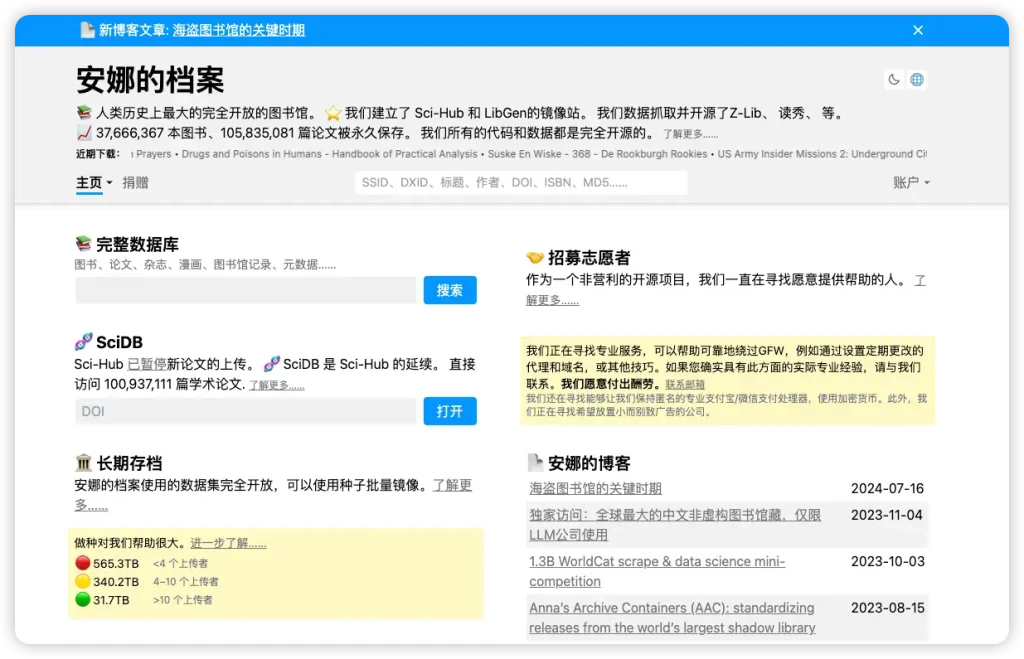Click the green >10 seeders torrent indicator
1024x659 pixels.
(83, 599)
